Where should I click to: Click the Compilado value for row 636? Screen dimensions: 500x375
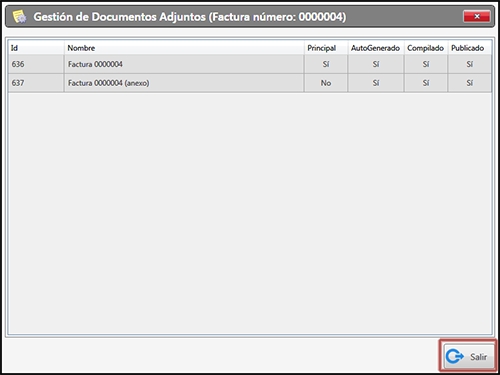(x=426, y=64)
